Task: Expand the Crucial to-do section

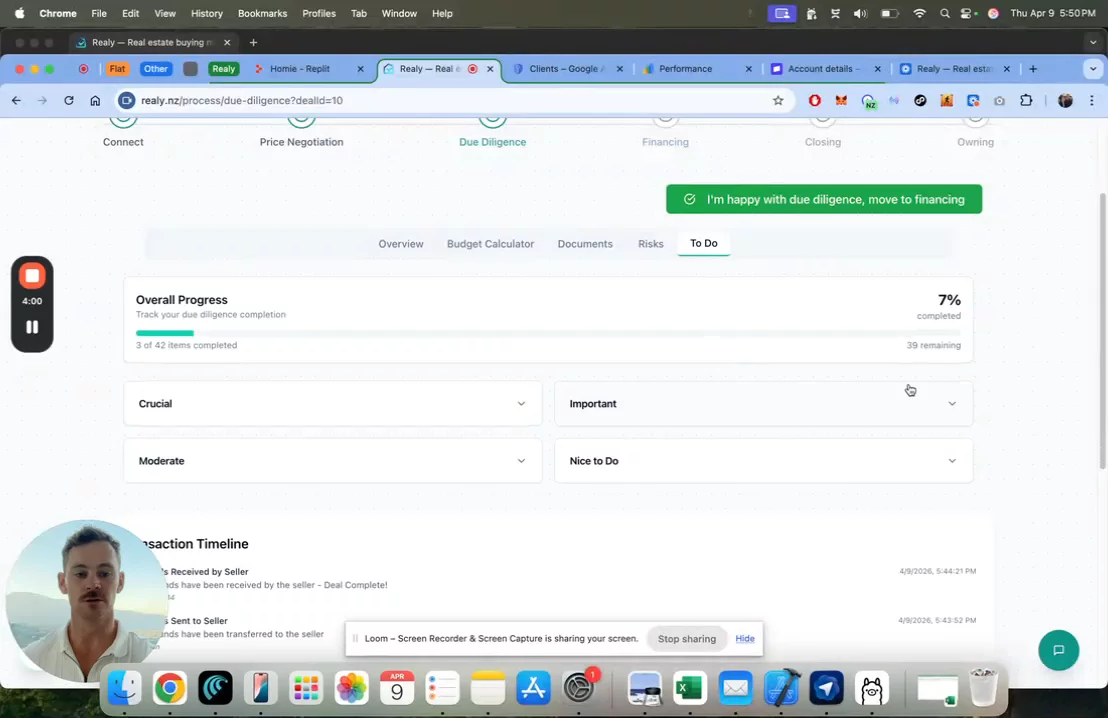Action: pyautogui.click(x=333, y=404)
